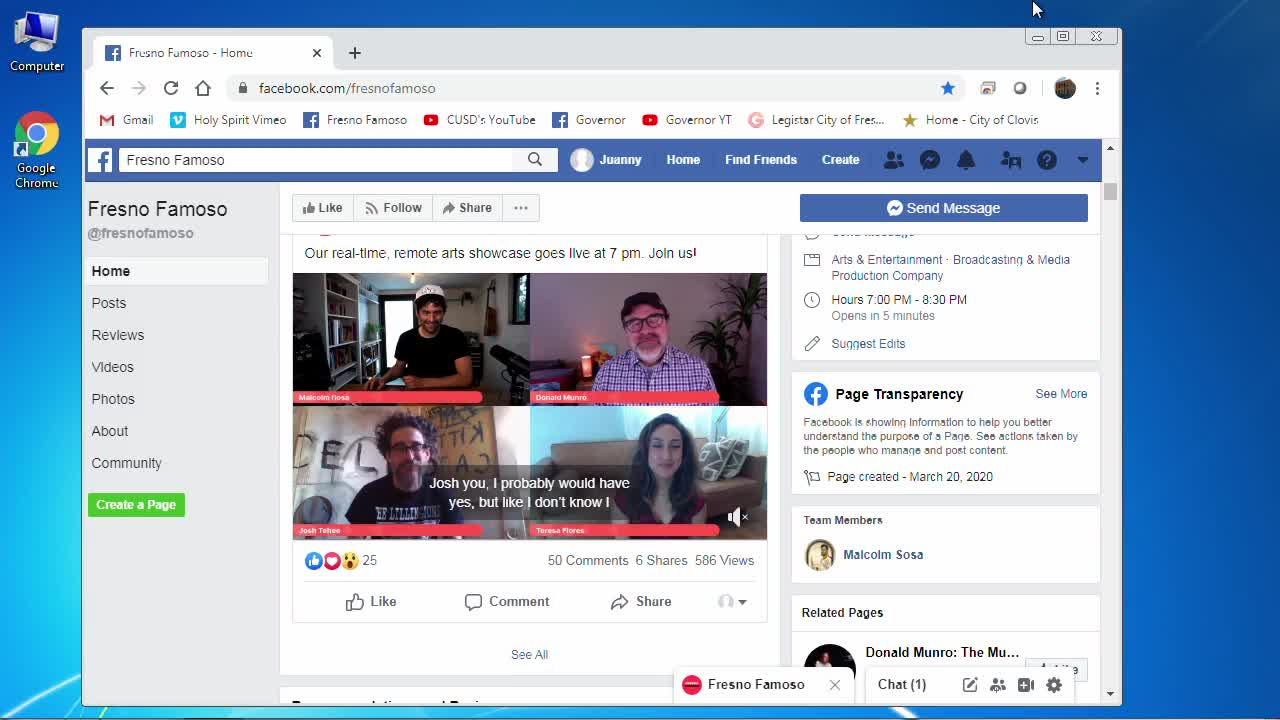Click Gmail bookmark
This screenshot has width=1280, height=720.
[126, 120]
